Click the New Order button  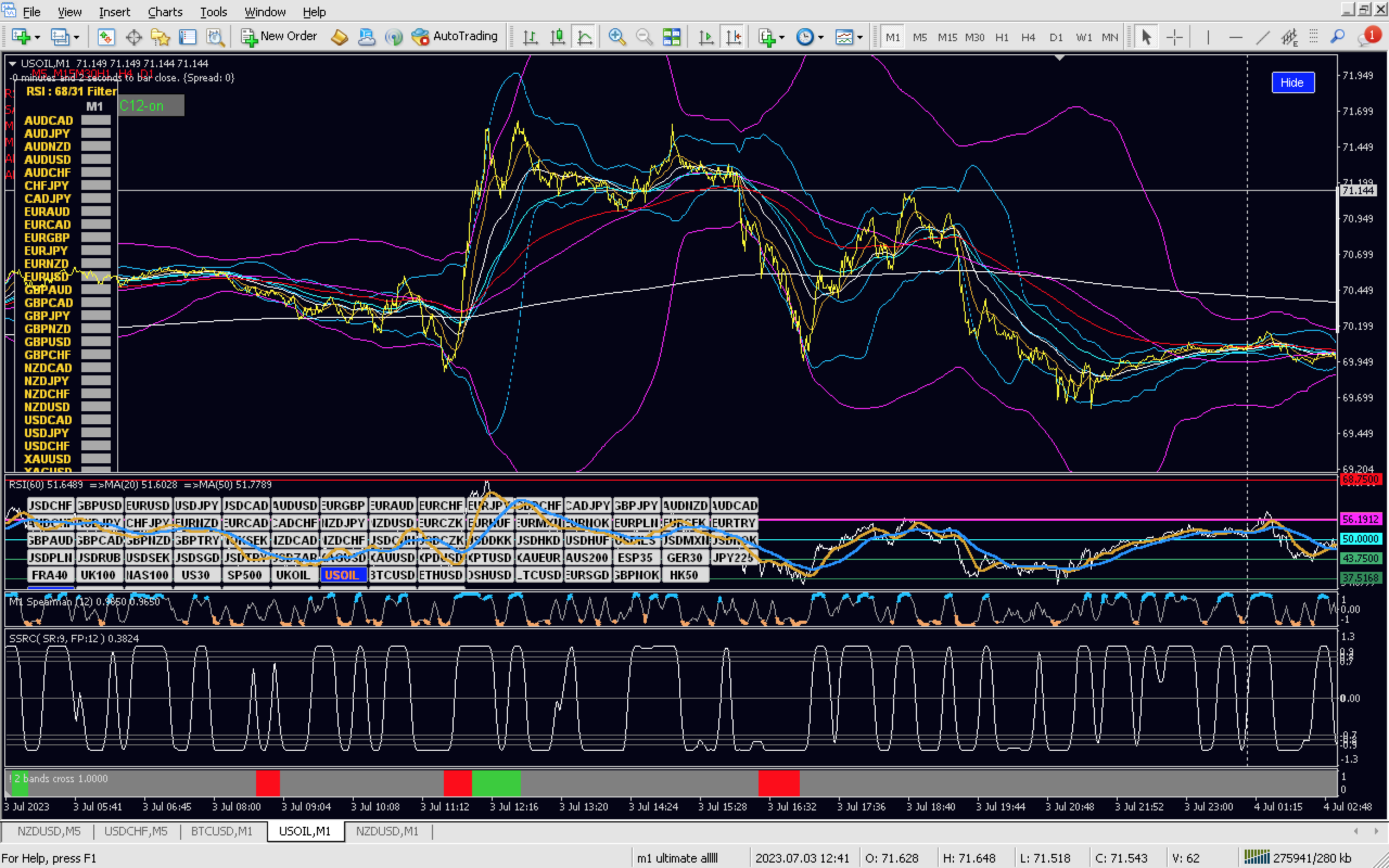(x=278, y=36)
